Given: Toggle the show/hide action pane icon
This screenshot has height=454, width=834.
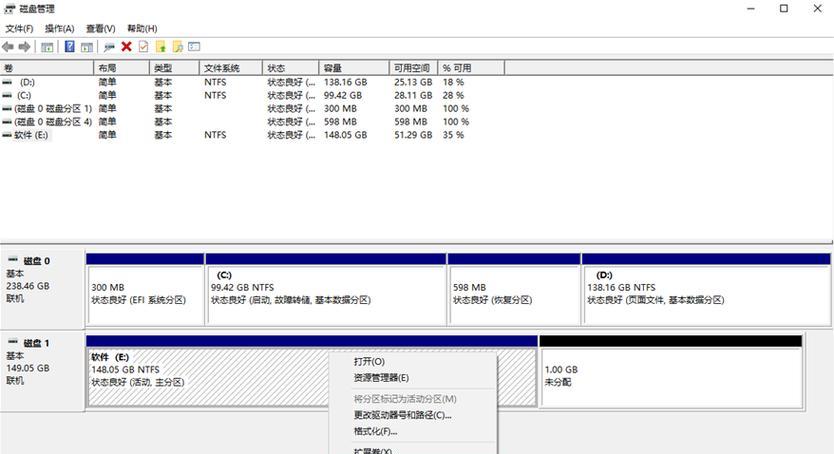Looking at the screenshot, I should tap(87, 47).
